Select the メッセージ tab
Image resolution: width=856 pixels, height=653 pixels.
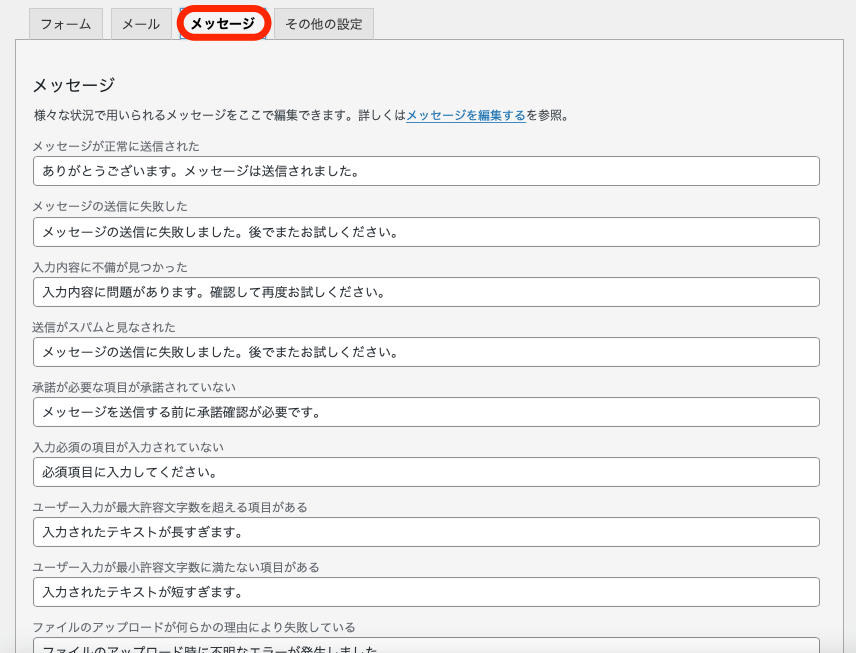tap(223, 23)
